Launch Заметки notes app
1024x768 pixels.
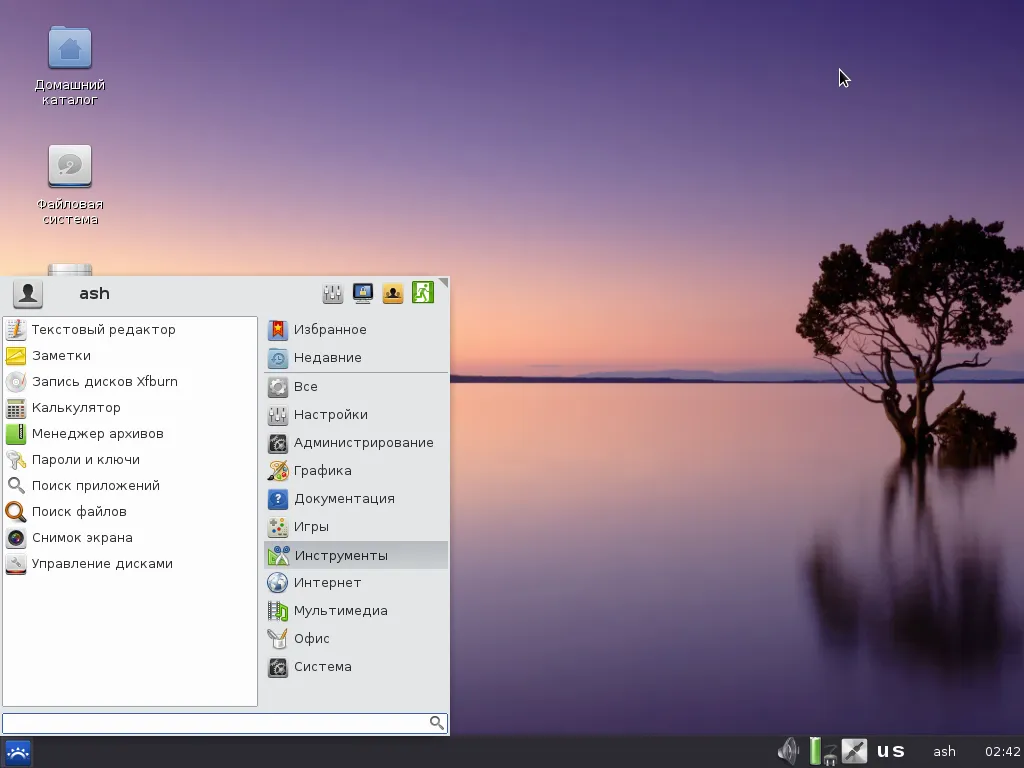tap(130, 356)
